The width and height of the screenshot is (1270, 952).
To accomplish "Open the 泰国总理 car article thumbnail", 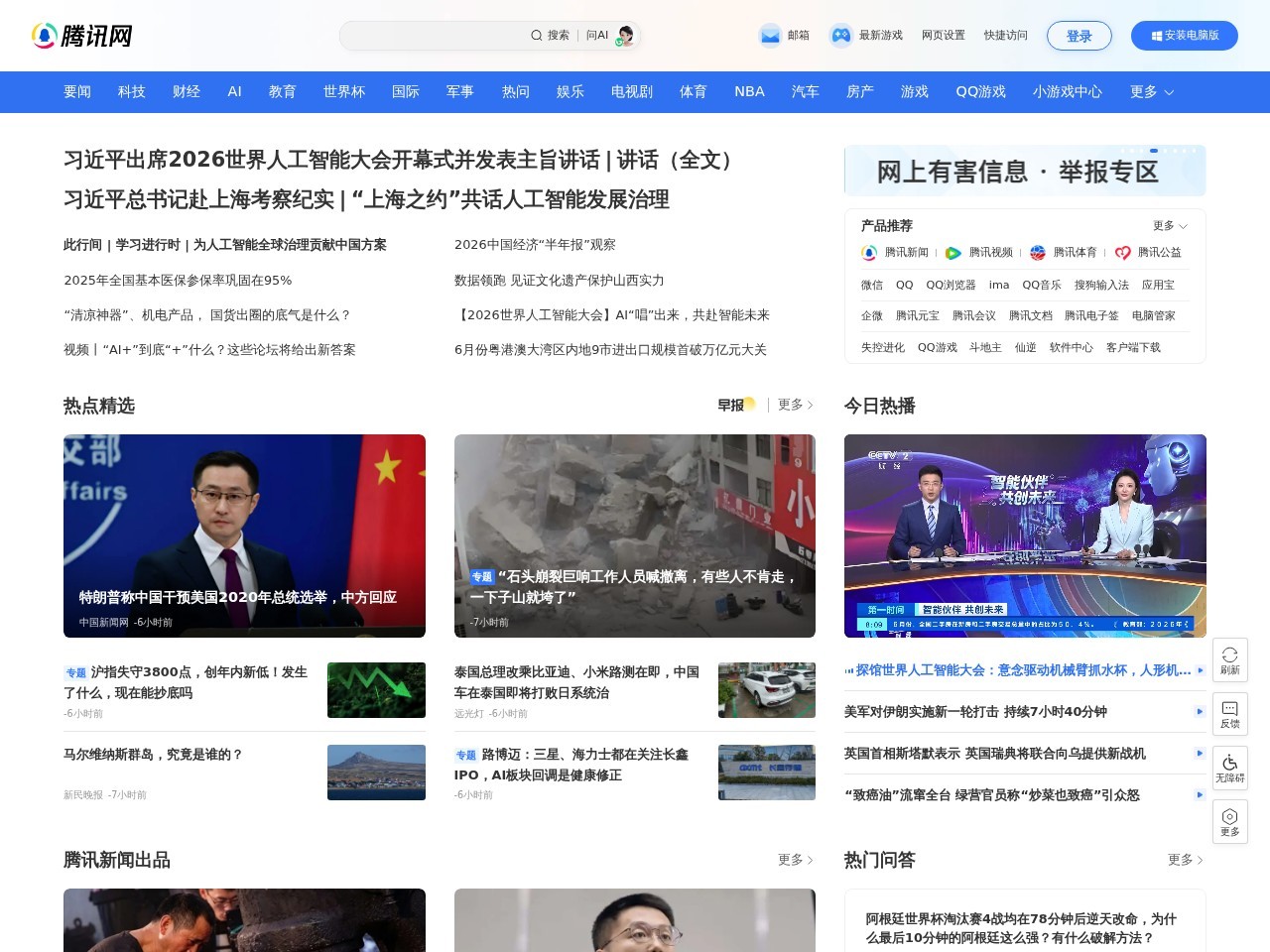I will click(x=767, y=690).
